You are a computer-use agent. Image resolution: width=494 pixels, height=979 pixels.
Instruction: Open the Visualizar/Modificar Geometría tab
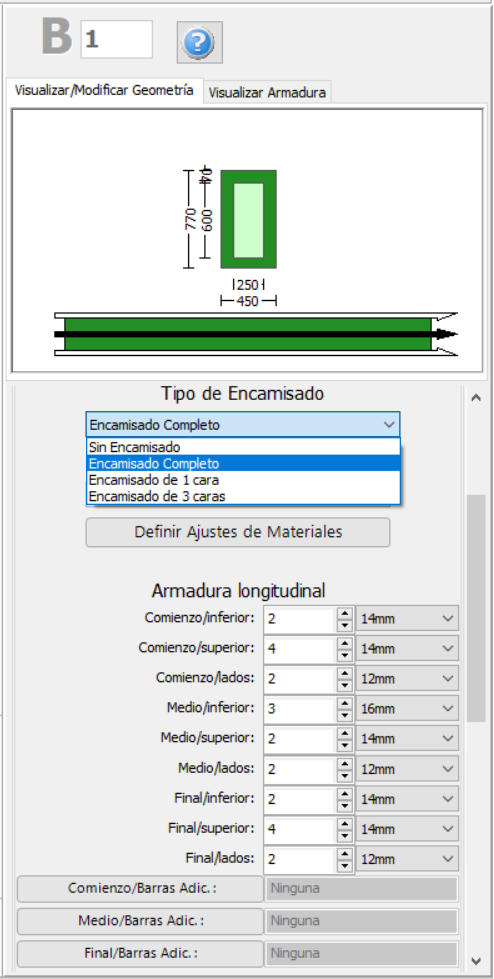(x=104, y=89)
